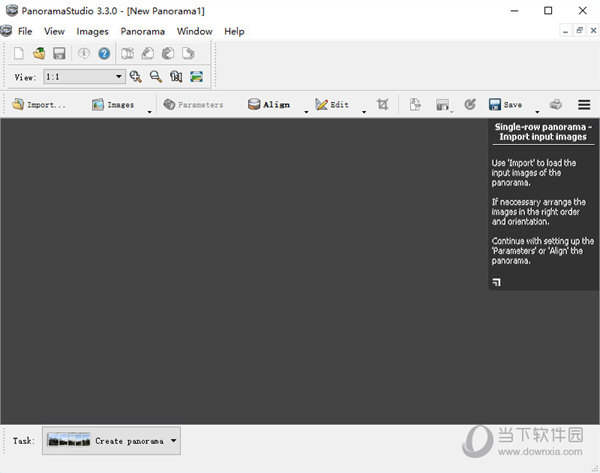The width and height of the screenshot is (600, 473).
Task: Expand the View zoom combo box showing 1:1
Action: coord(84,77)
